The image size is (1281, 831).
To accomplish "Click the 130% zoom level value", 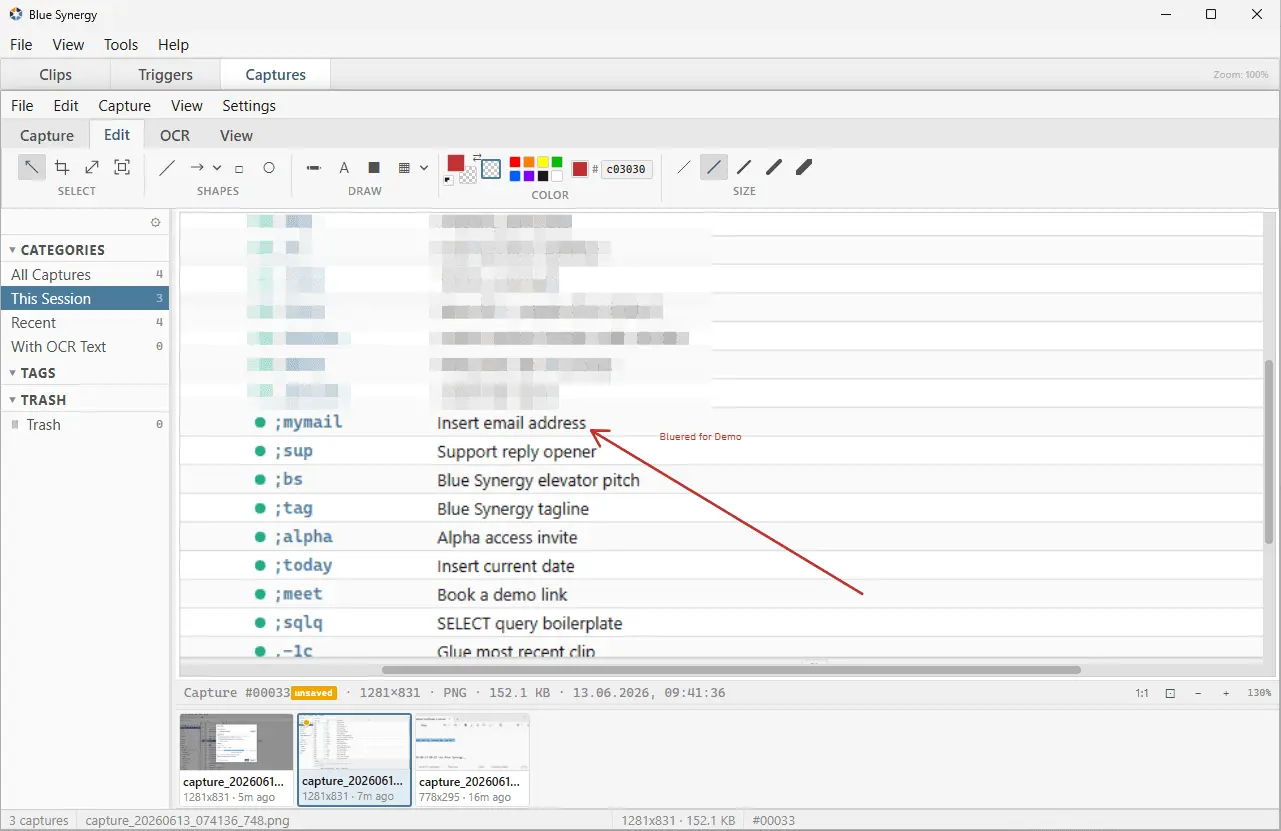I will pyautogui.click(x=1259, y=693).
